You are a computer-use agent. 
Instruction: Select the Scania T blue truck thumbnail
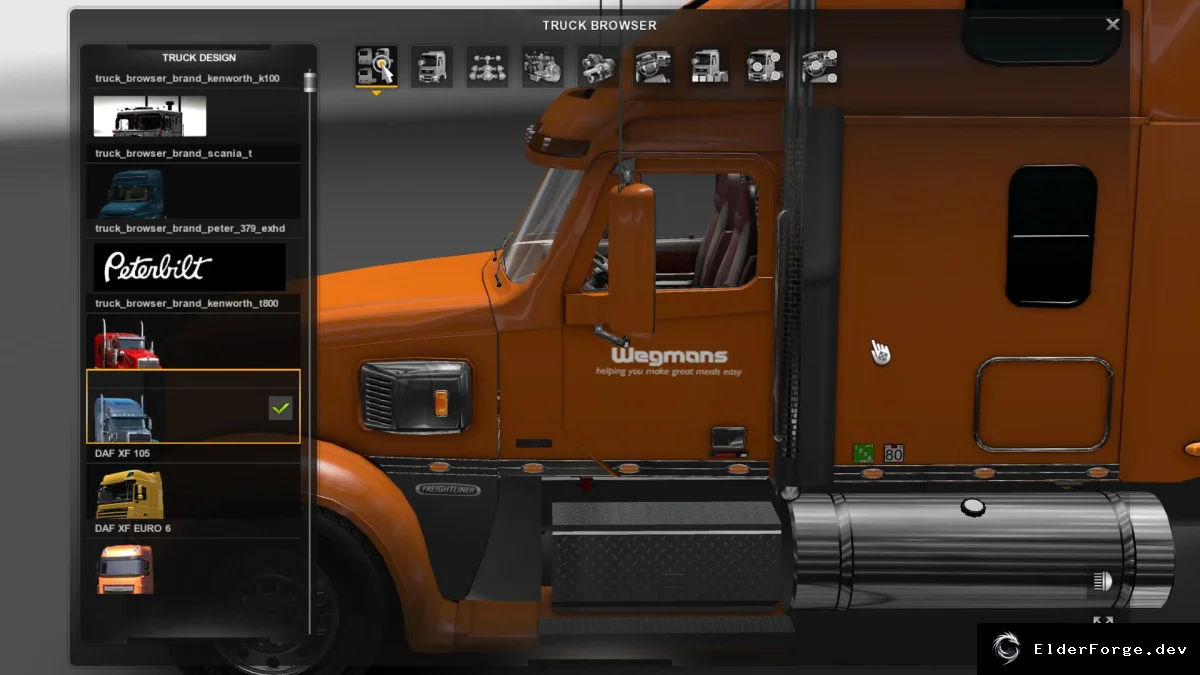131,192
